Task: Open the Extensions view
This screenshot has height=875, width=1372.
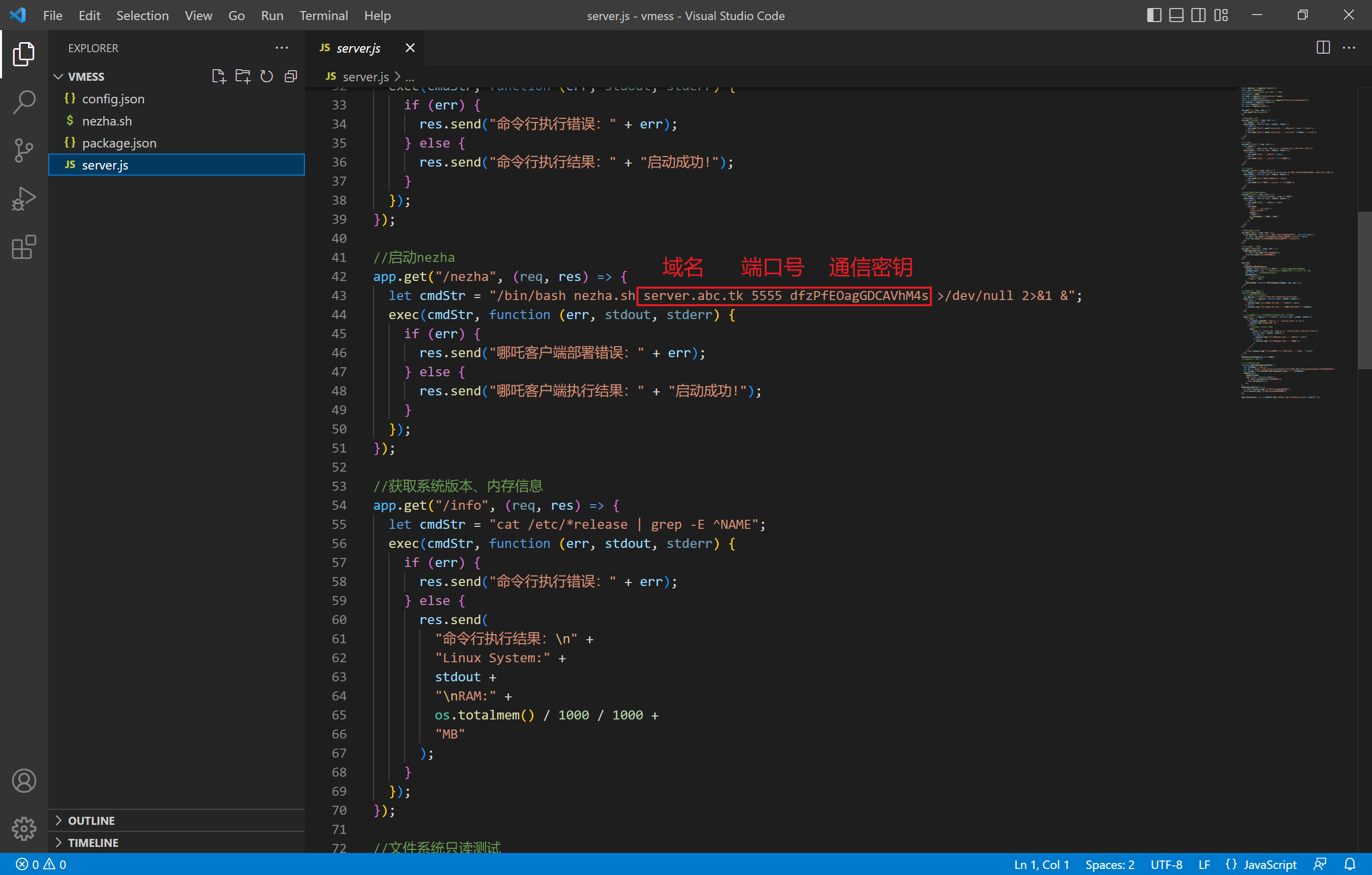Action: click(24, 247)
